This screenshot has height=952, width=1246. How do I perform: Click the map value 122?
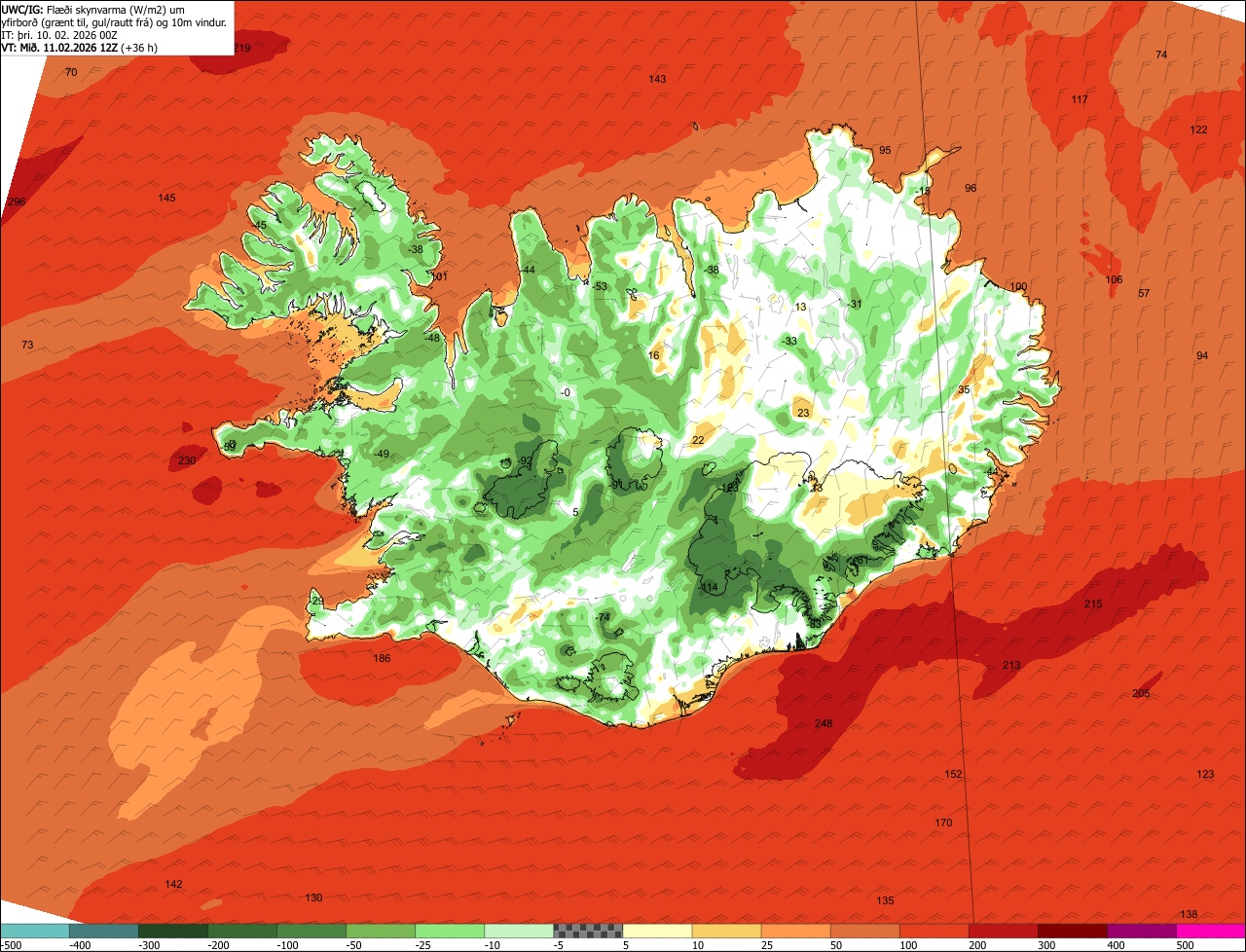[1198, 129]
